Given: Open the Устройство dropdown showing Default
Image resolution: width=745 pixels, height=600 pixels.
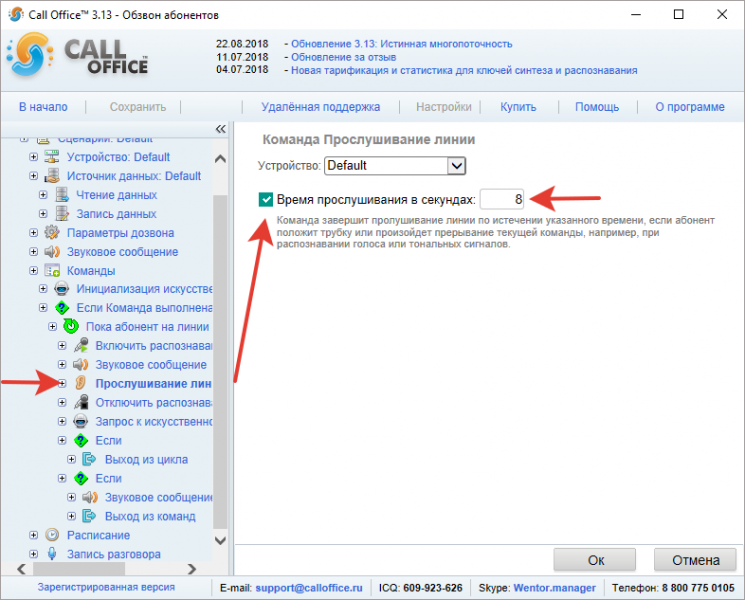Looking at the screenshot, I should [x=395, y=166].
